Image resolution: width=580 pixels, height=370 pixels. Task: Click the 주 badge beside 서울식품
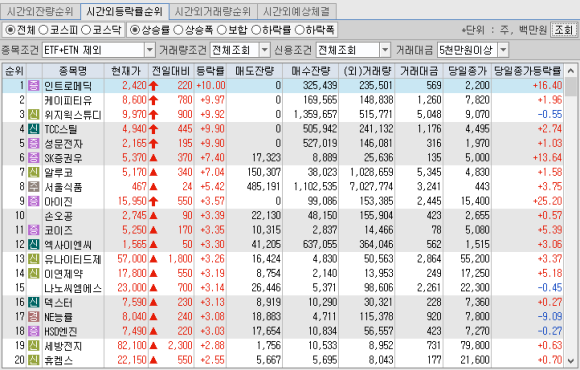[33, 187]
